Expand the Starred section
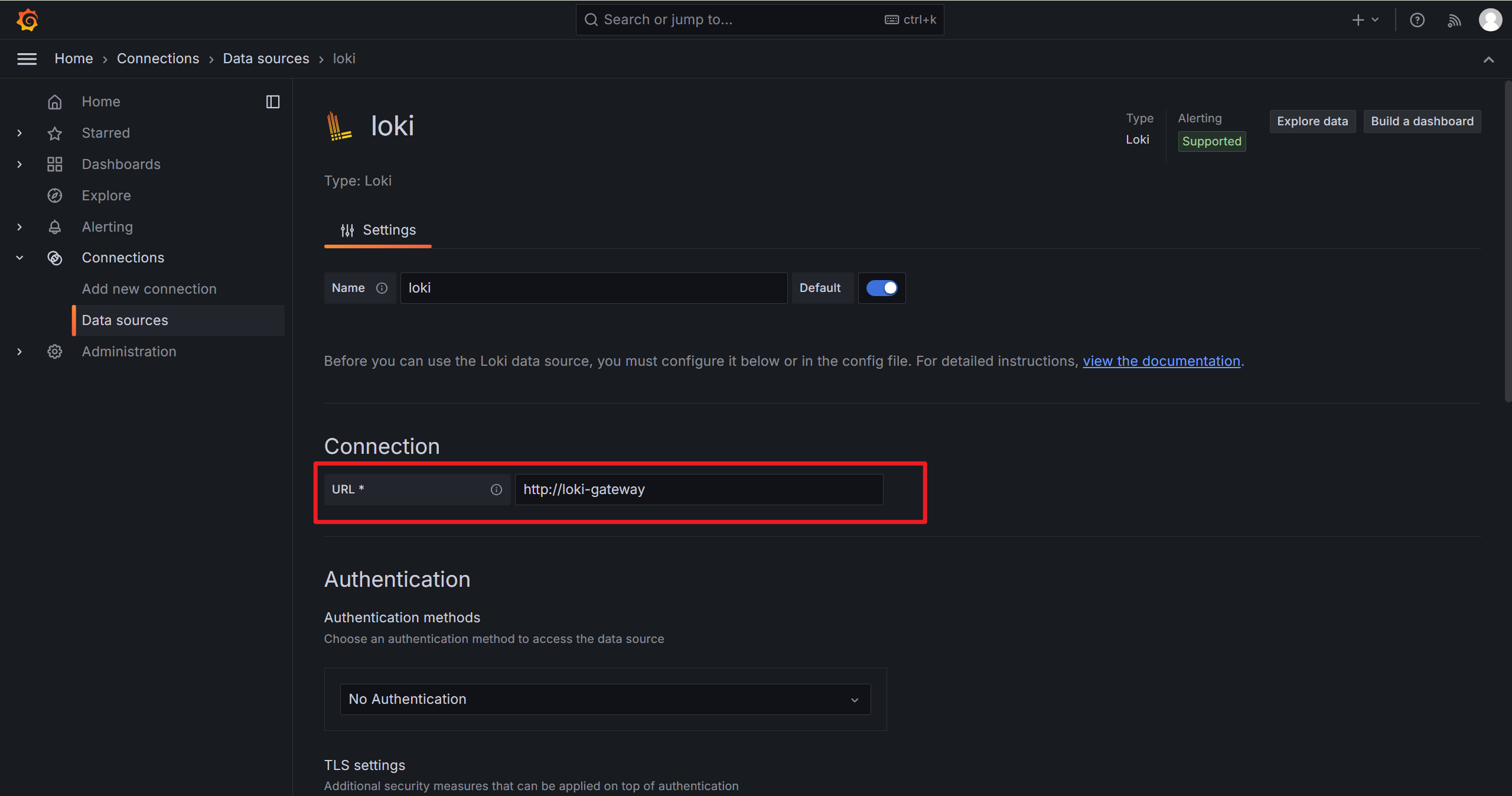 click(x=19, y=133)
